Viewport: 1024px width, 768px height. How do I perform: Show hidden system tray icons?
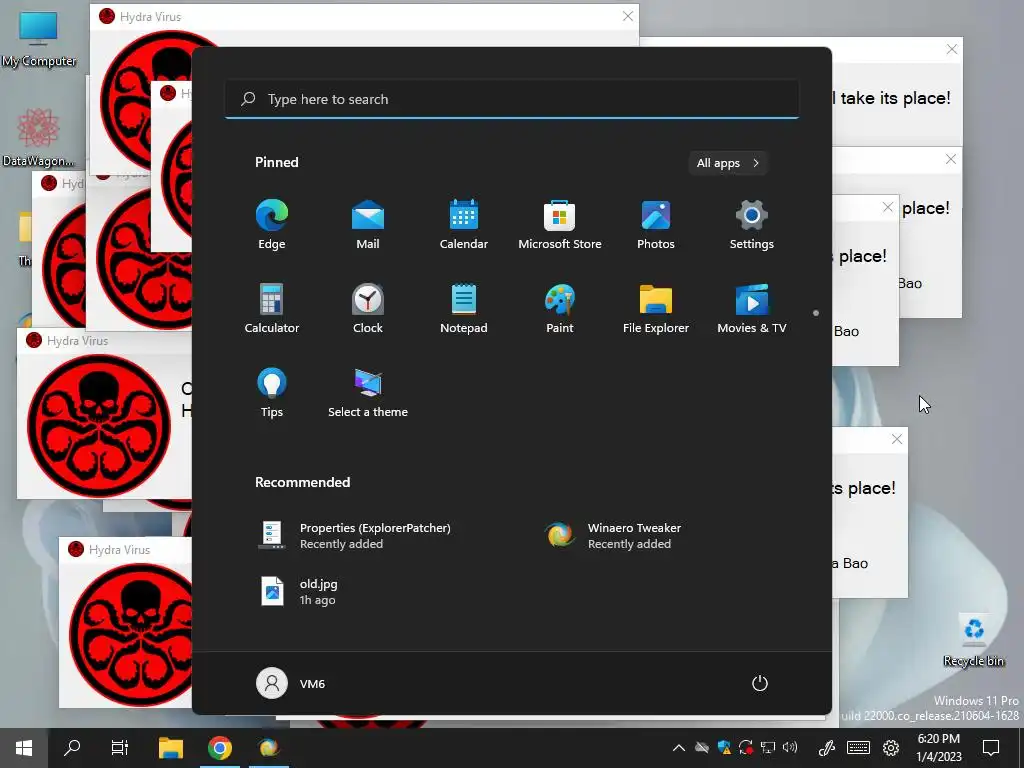[679, 748]
